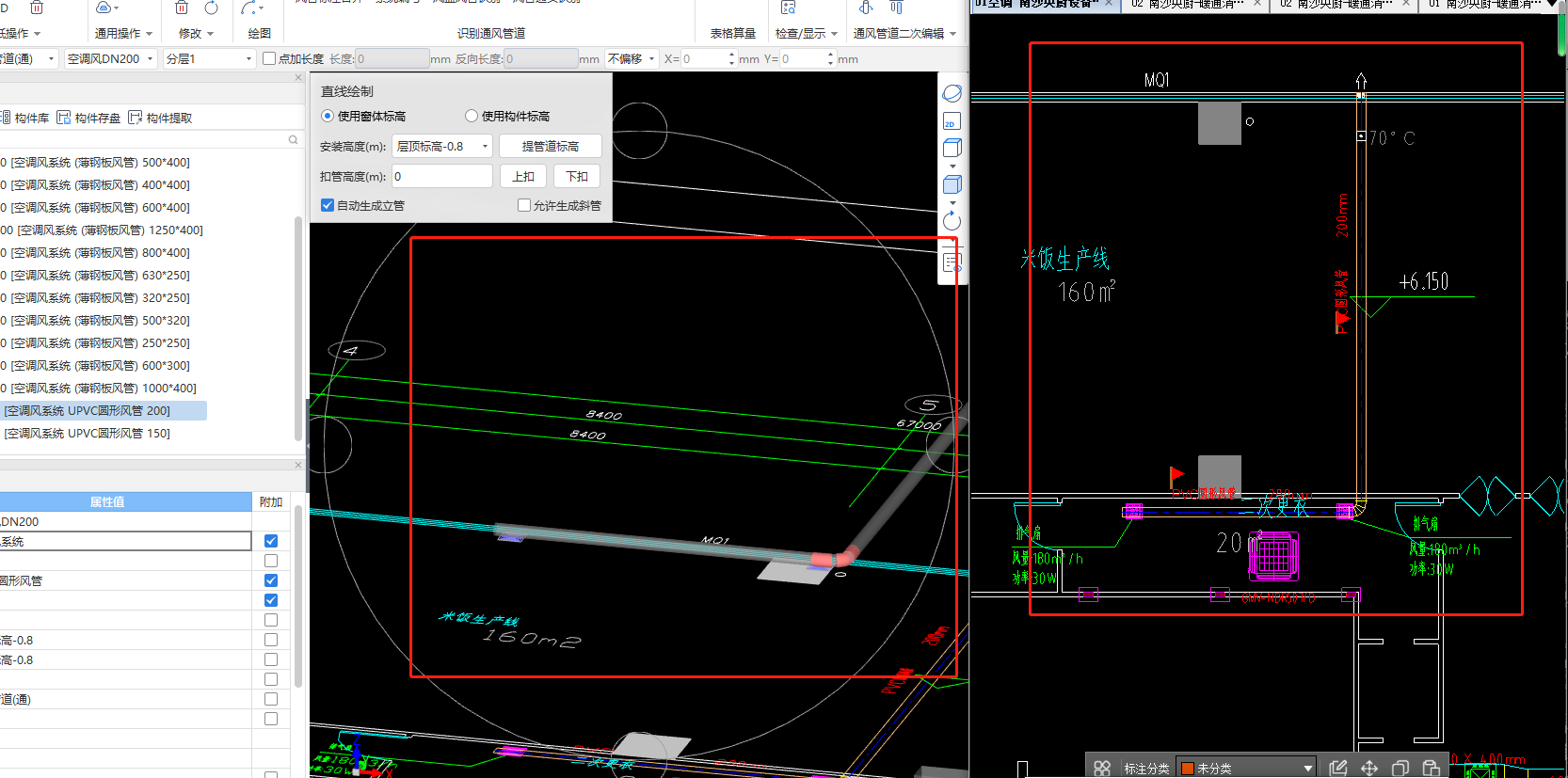Select the wireframe cube view icon
Image resolution: width=1568 pixels, height=778 pixels.
pyautogui.click(x=952, y=149)
